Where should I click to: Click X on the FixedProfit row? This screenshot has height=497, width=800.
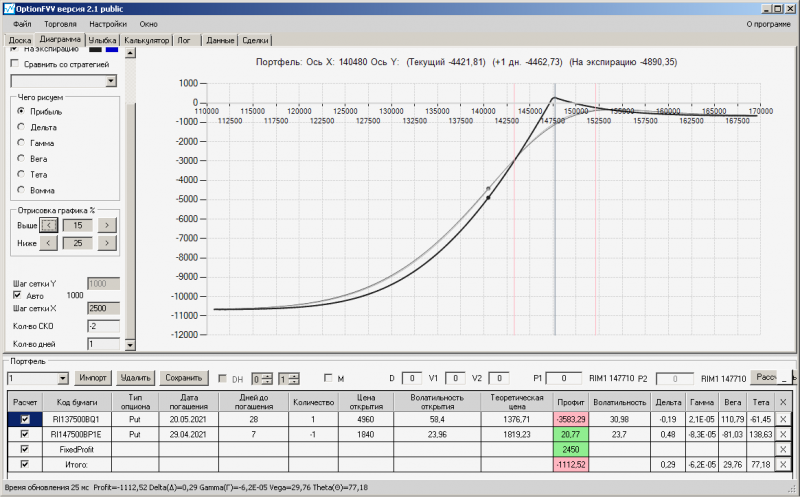[x=783, y=449]
